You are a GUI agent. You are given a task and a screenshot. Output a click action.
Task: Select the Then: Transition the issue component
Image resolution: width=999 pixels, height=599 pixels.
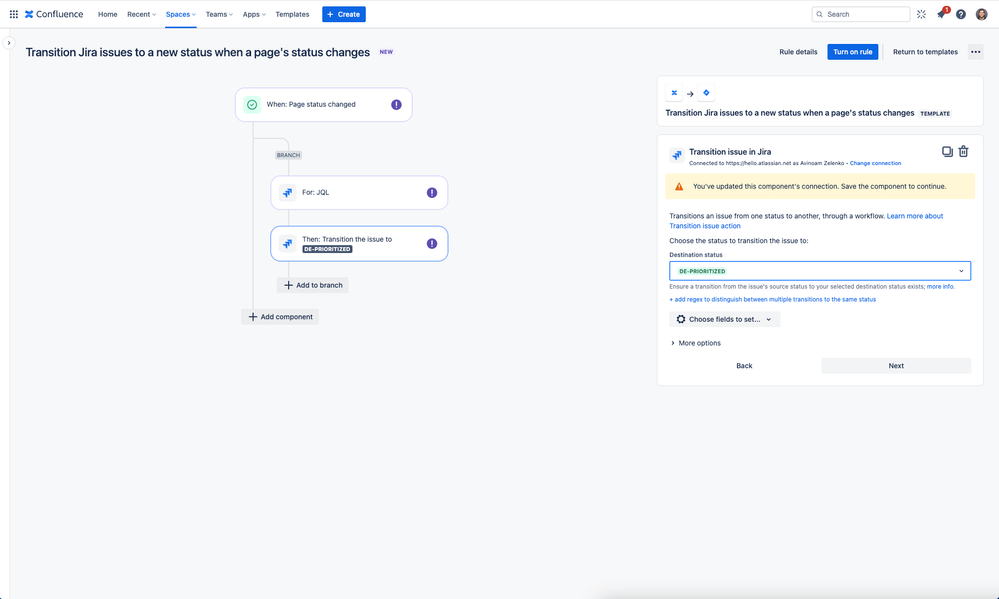click(359, 243)
